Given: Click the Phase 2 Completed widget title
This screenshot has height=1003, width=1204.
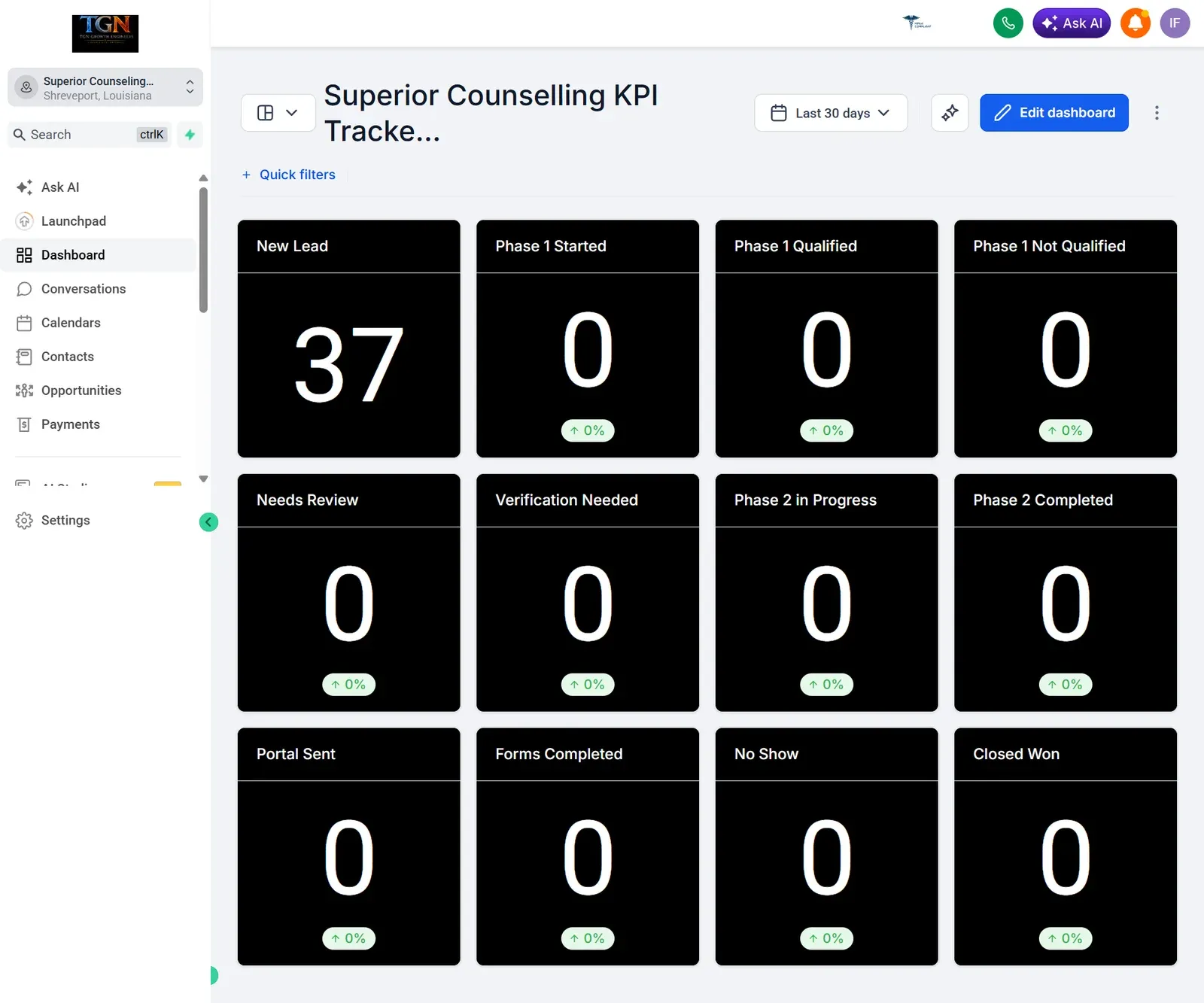Looking at the screenshot, I should (x=1043, y=500).
